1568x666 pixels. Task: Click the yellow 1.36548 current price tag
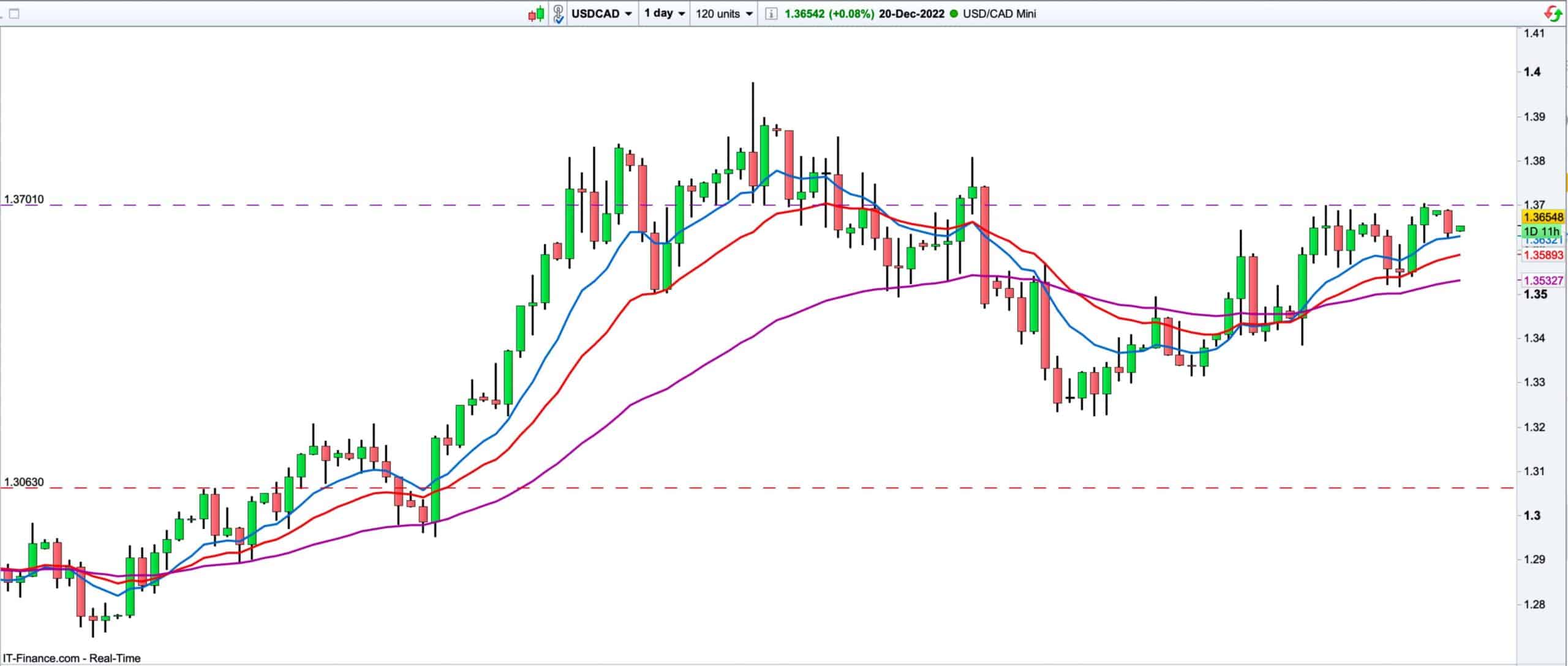click(x=1543, y=217)
